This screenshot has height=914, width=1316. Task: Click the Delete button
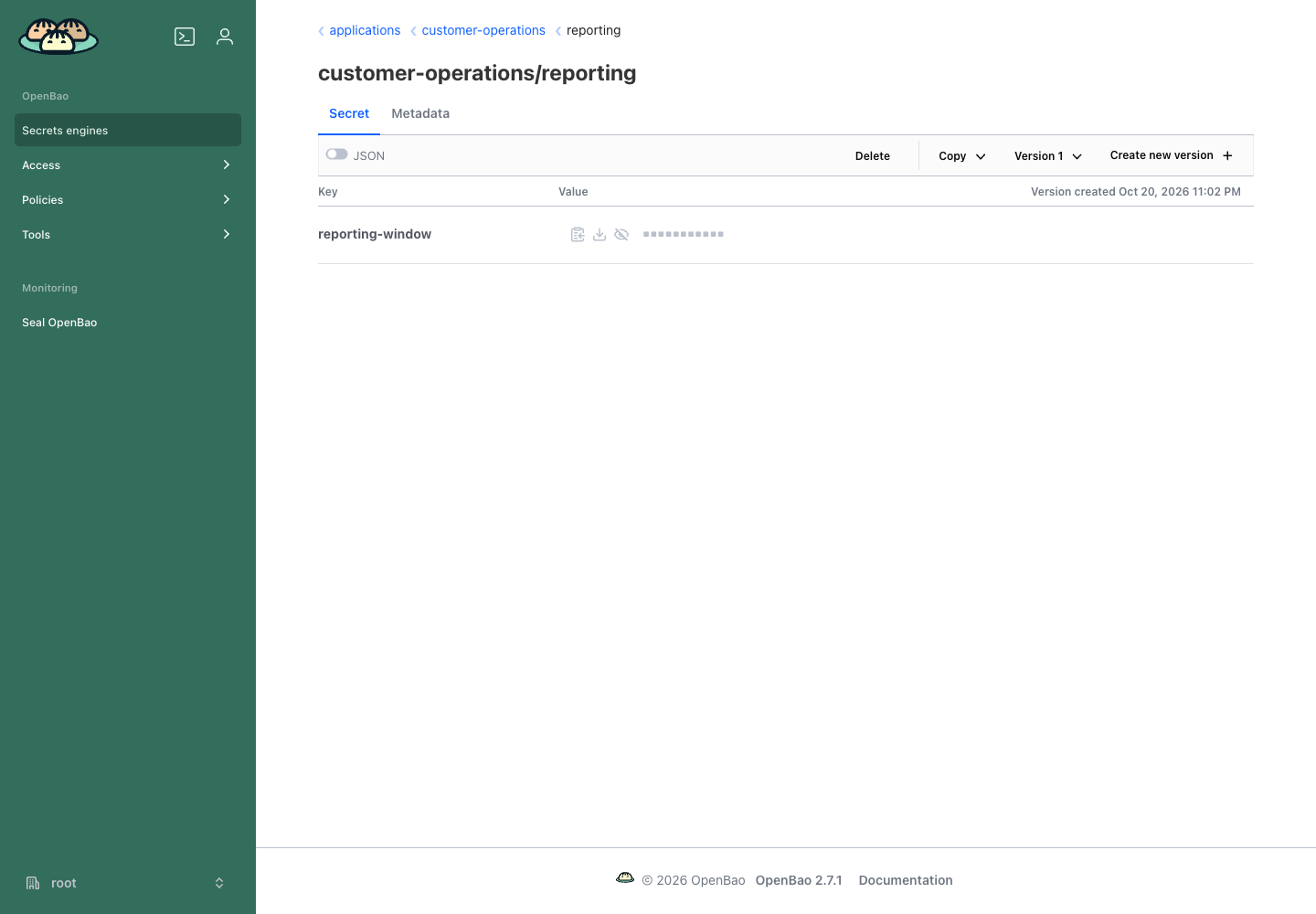873,156
